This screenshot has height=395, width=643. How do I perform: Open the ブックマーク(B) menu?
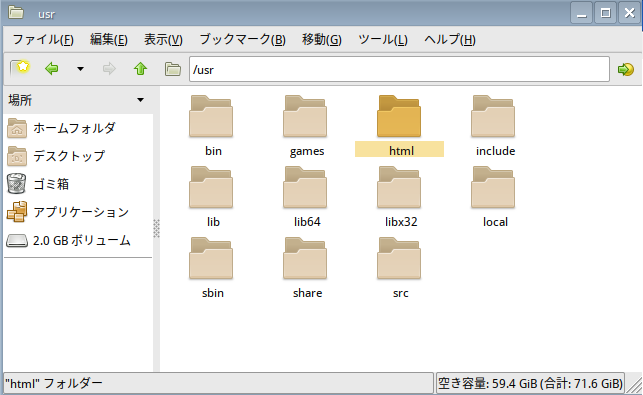(x=242, y=39)
